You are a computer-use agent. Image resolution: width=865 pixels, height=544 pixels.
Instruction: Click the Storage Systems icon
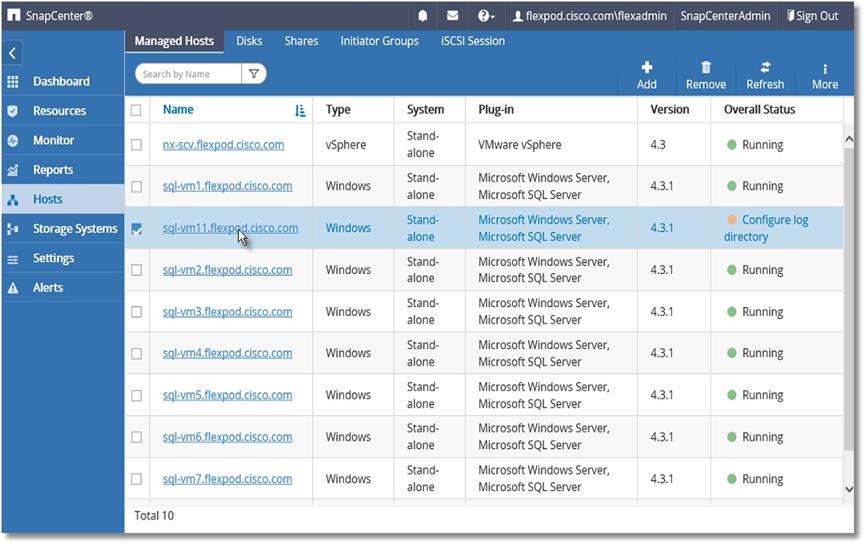[x=13, y=229]
